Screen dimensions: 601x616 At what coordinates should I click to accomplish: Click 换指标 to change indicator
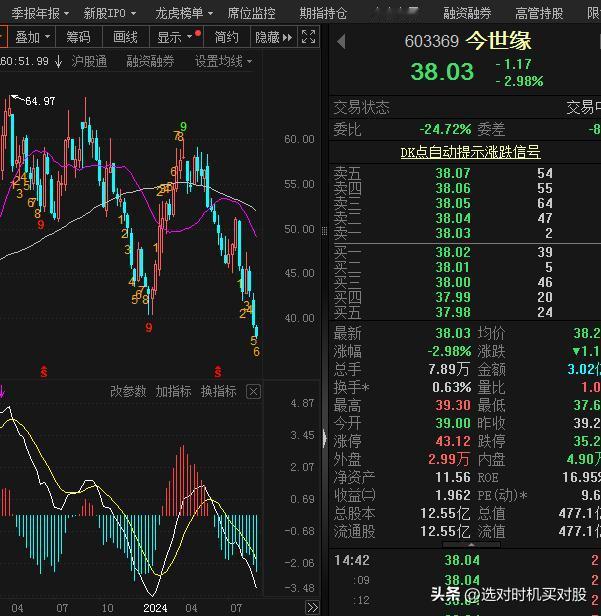click(219, 391)
